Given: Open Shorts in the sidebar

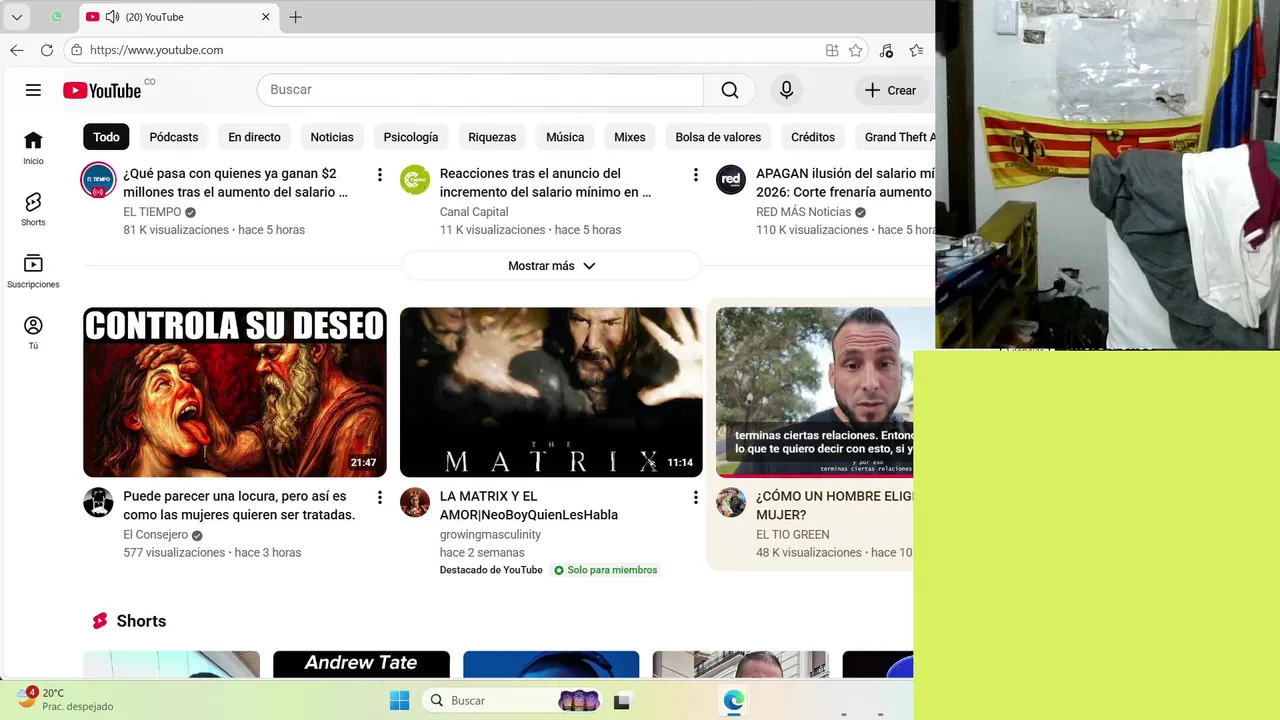Looking at the screenshot, I should tap(33, 209).
